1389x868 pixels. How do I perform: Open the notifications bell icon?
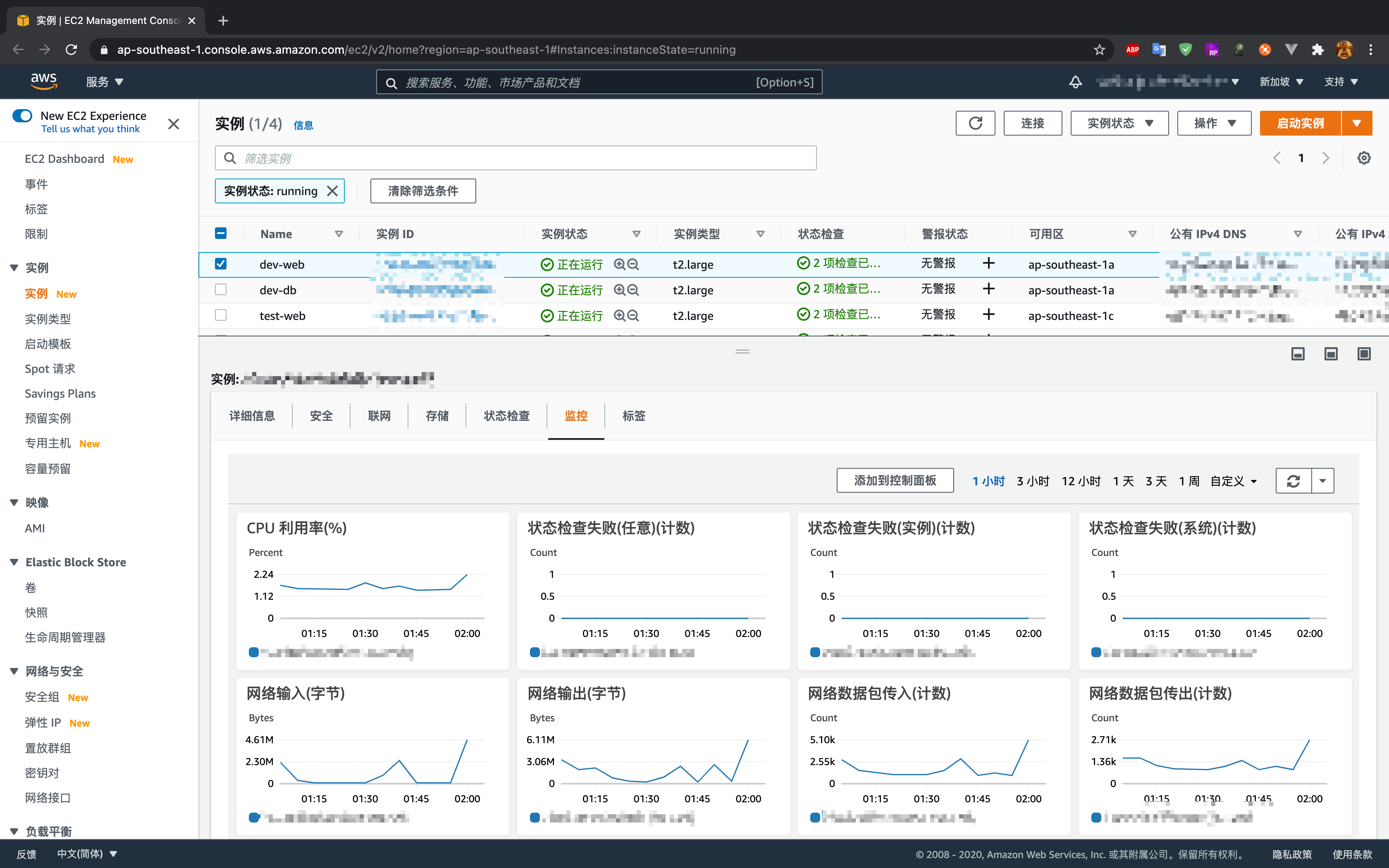[1076, 81]
